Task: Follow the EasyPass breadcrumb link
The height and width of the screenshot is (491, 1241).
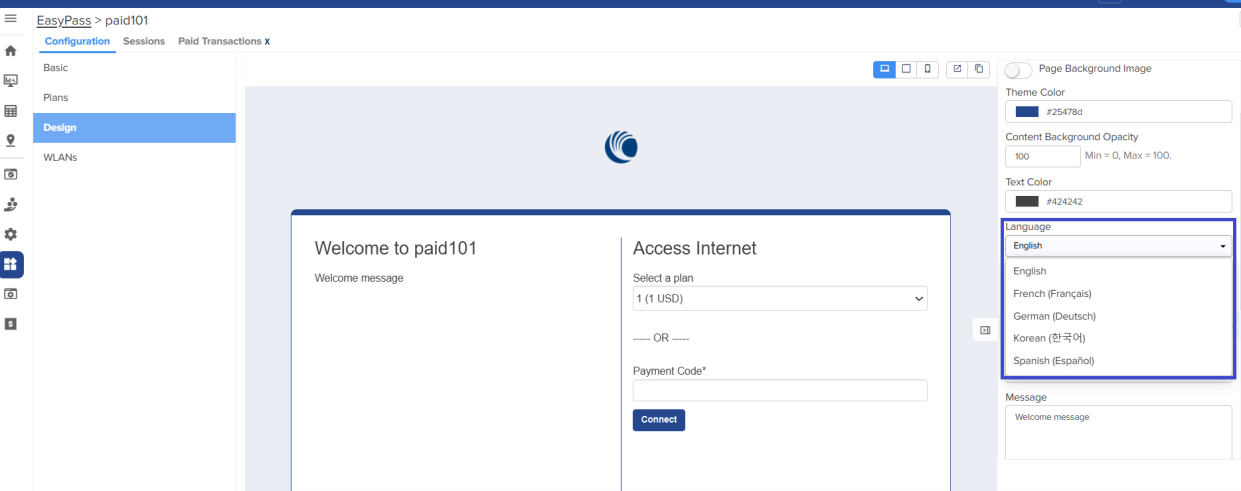Action: coord(64,20)
